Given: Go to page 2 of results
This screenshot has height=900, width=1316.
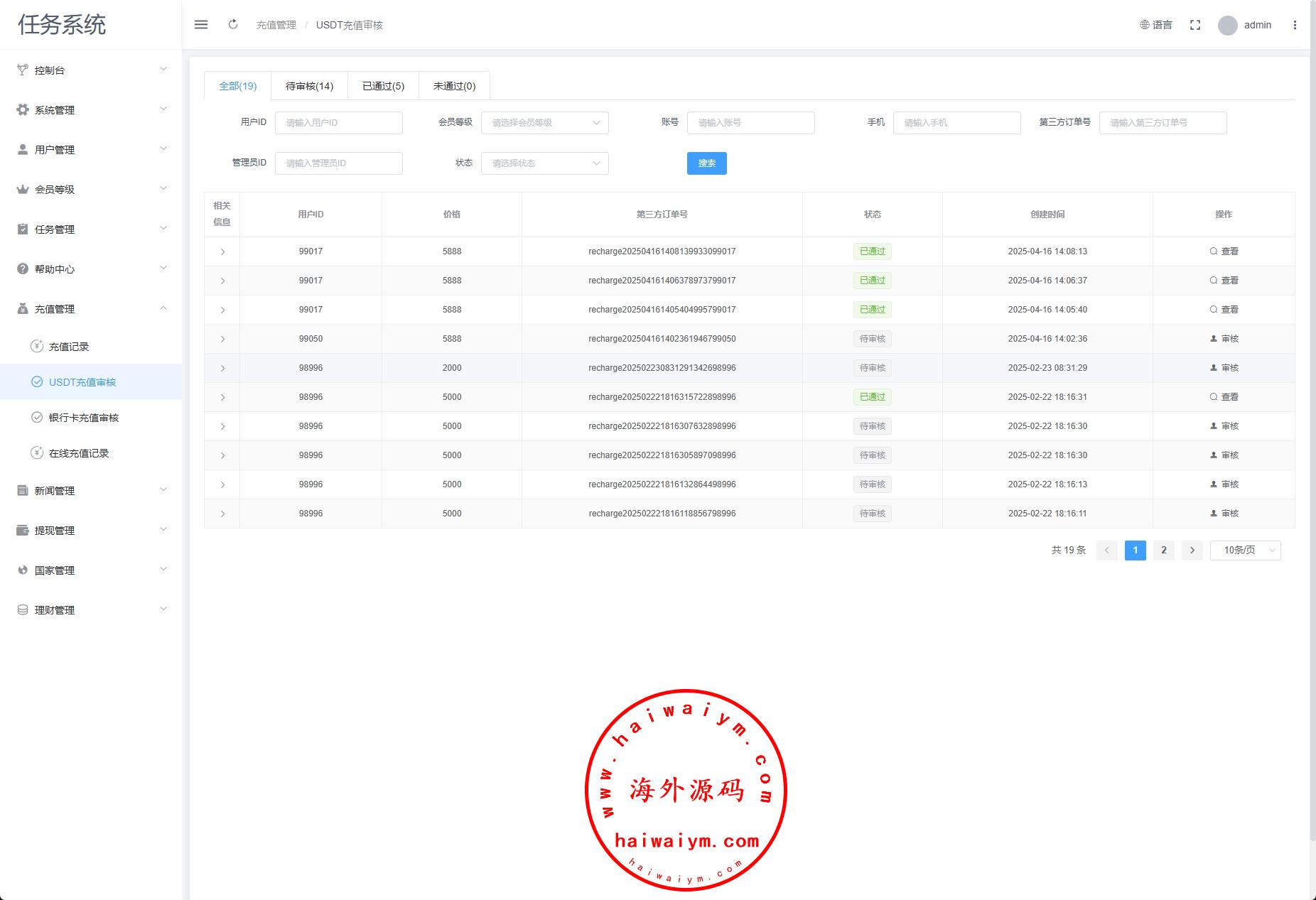Looking at the screenshot, I should click(1163, 551).
